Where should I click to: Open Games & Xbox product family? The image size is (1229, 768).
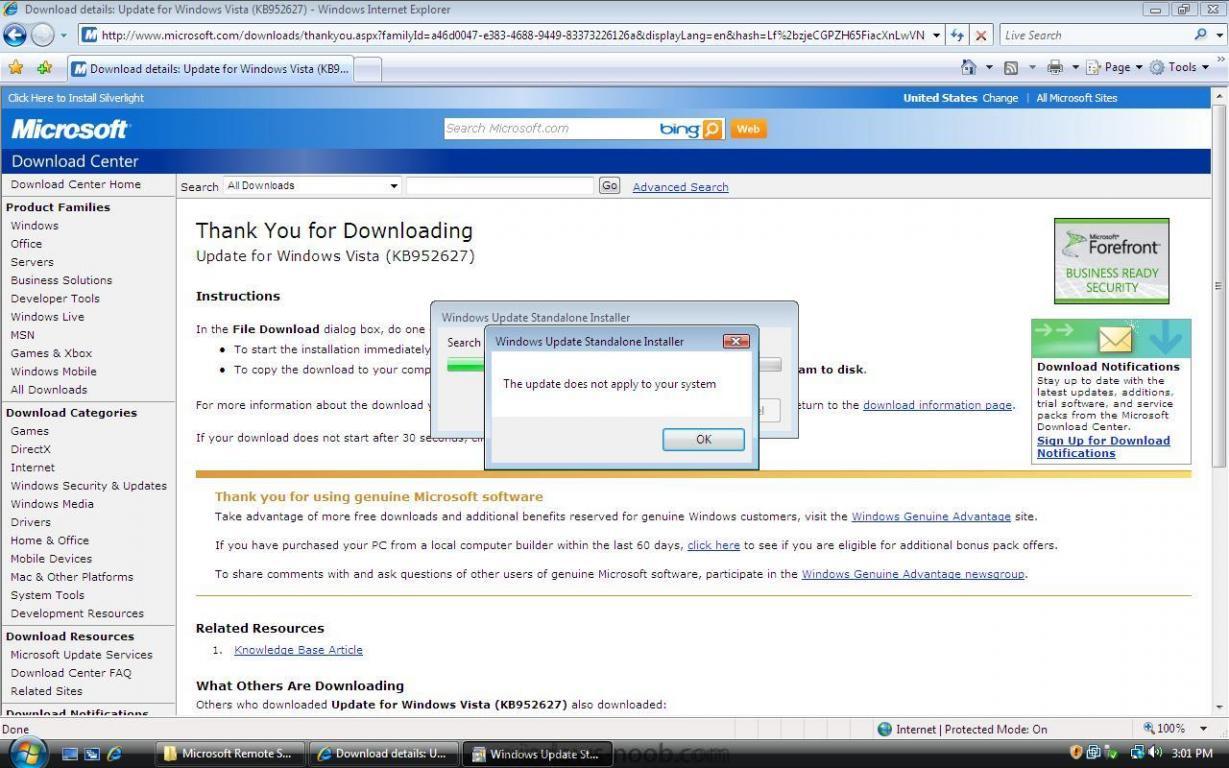pyautogui.click(x=51, y=353)
